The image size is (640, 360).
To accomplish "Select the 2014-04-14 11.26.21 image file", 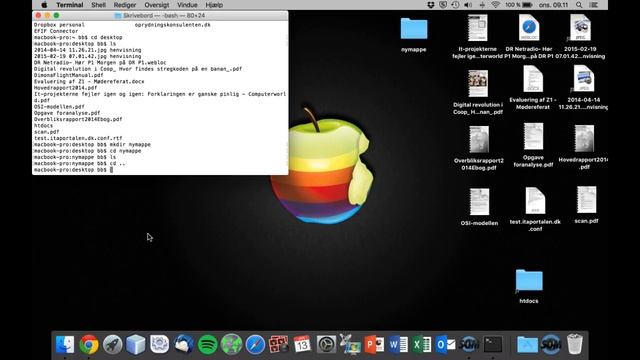I will point(583,88).
